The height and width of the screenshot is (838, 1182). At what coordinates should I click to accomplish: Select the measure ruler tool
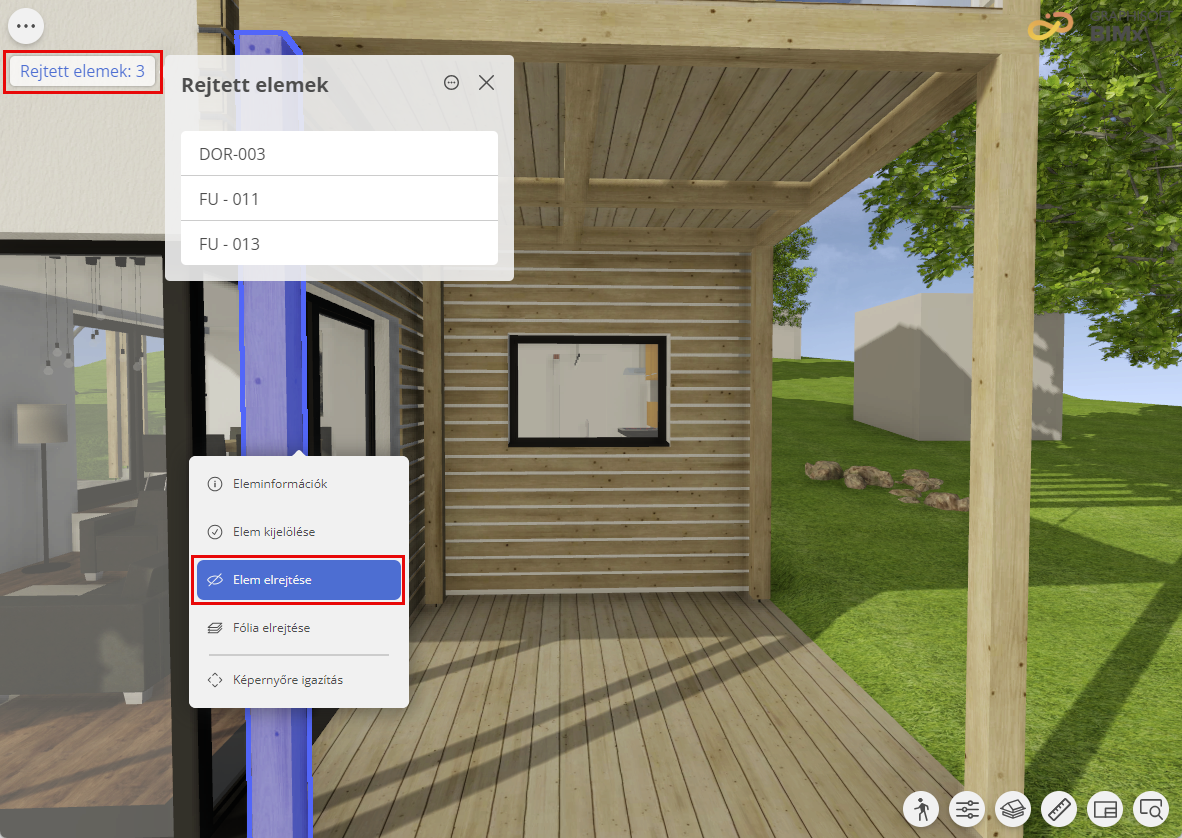click(x=1059, y=809)
